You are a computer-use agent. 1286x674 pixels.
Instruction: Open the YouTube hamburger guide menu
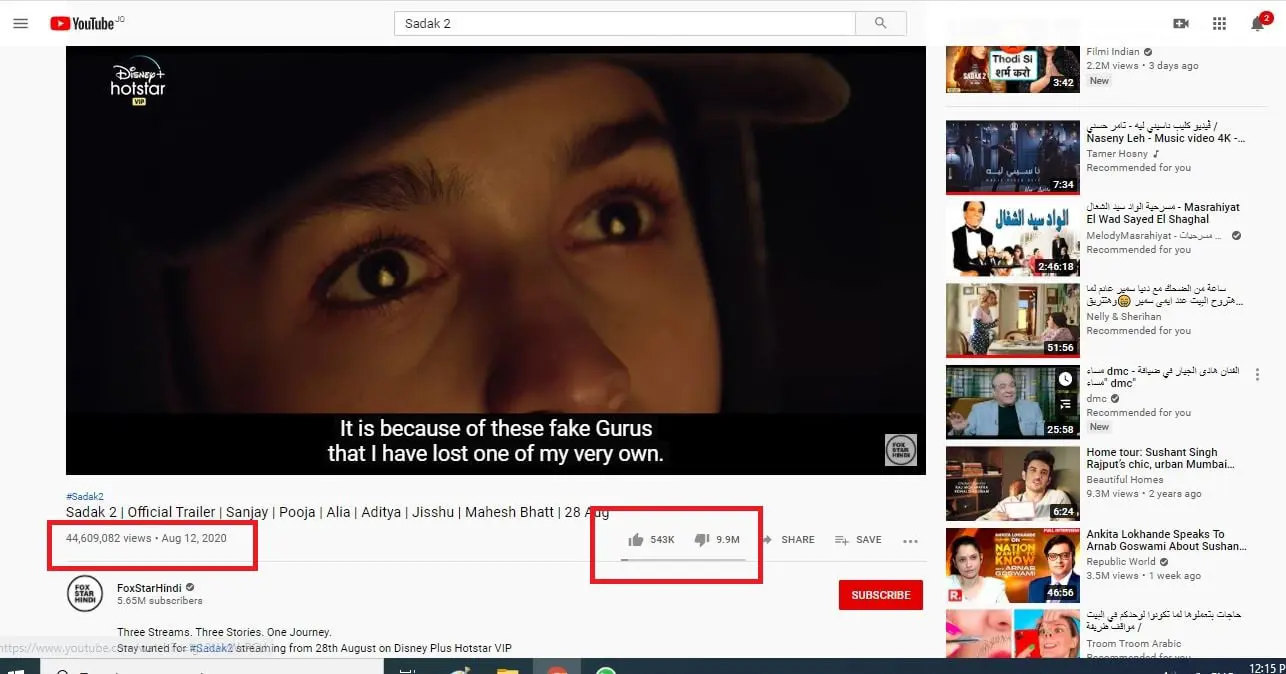20,23
